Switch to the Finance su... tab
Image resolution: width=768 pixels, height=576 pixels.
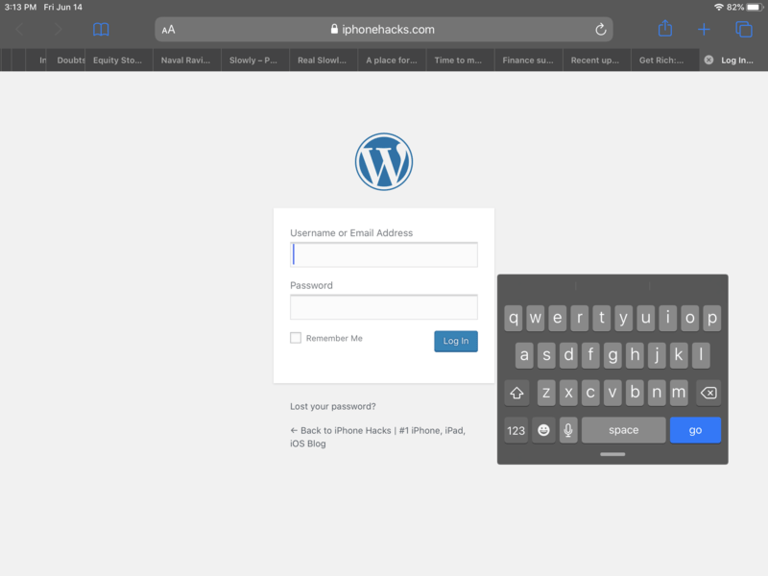528,60
